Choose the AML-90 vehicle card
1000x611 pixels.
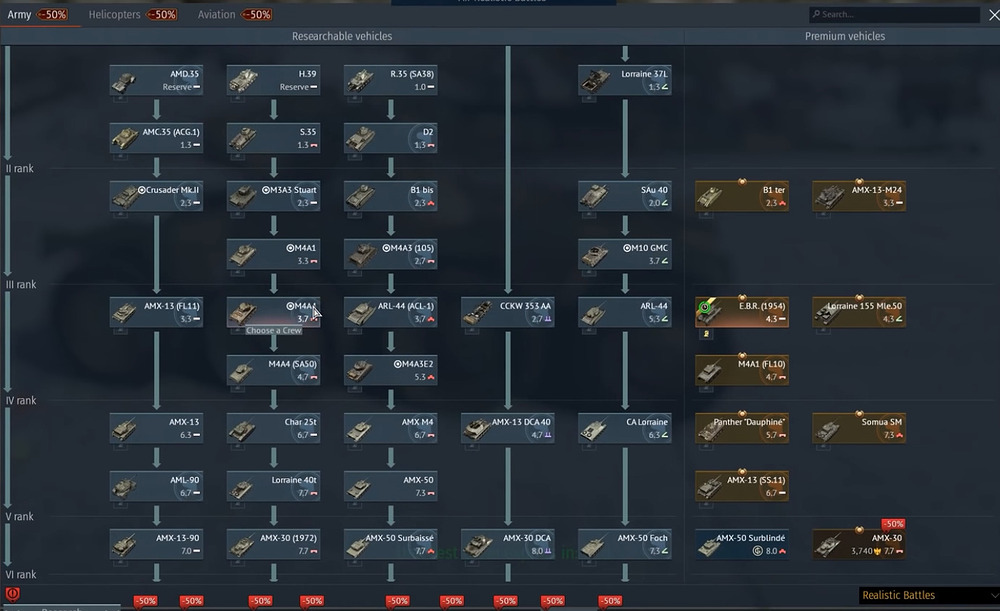[156, 486]
